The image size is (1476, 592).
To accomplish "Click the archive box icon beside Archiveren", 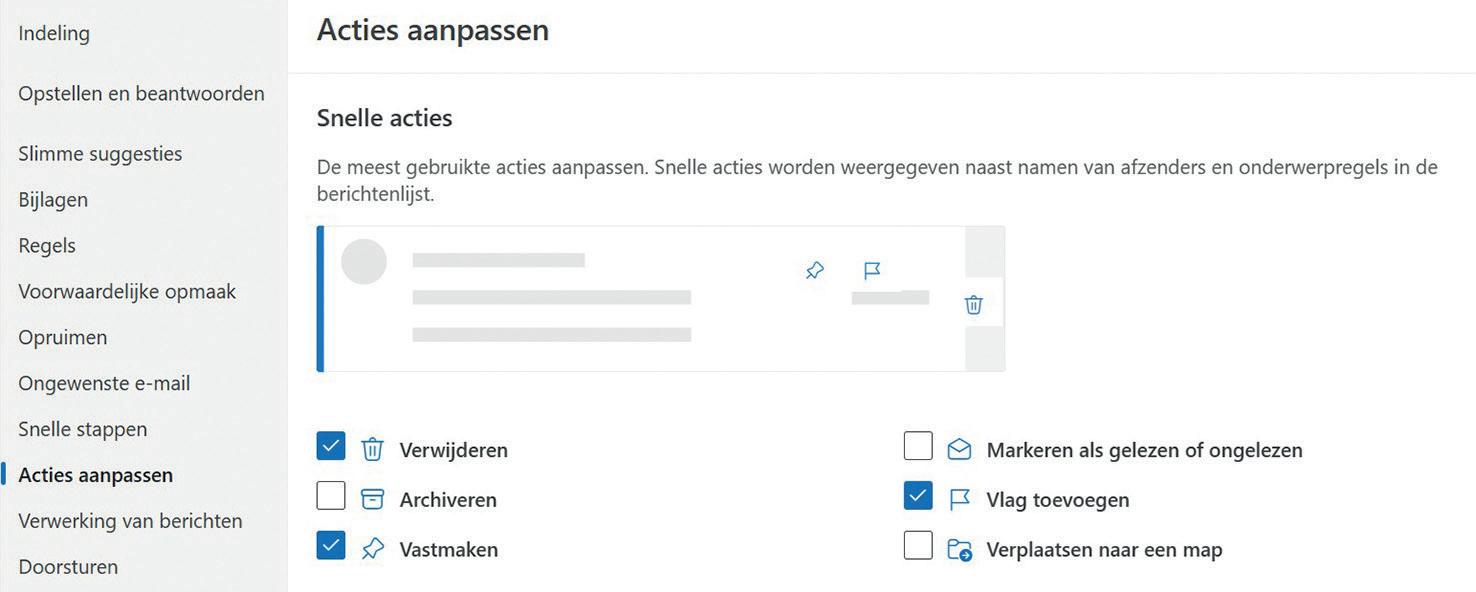I will coord(372,499).
